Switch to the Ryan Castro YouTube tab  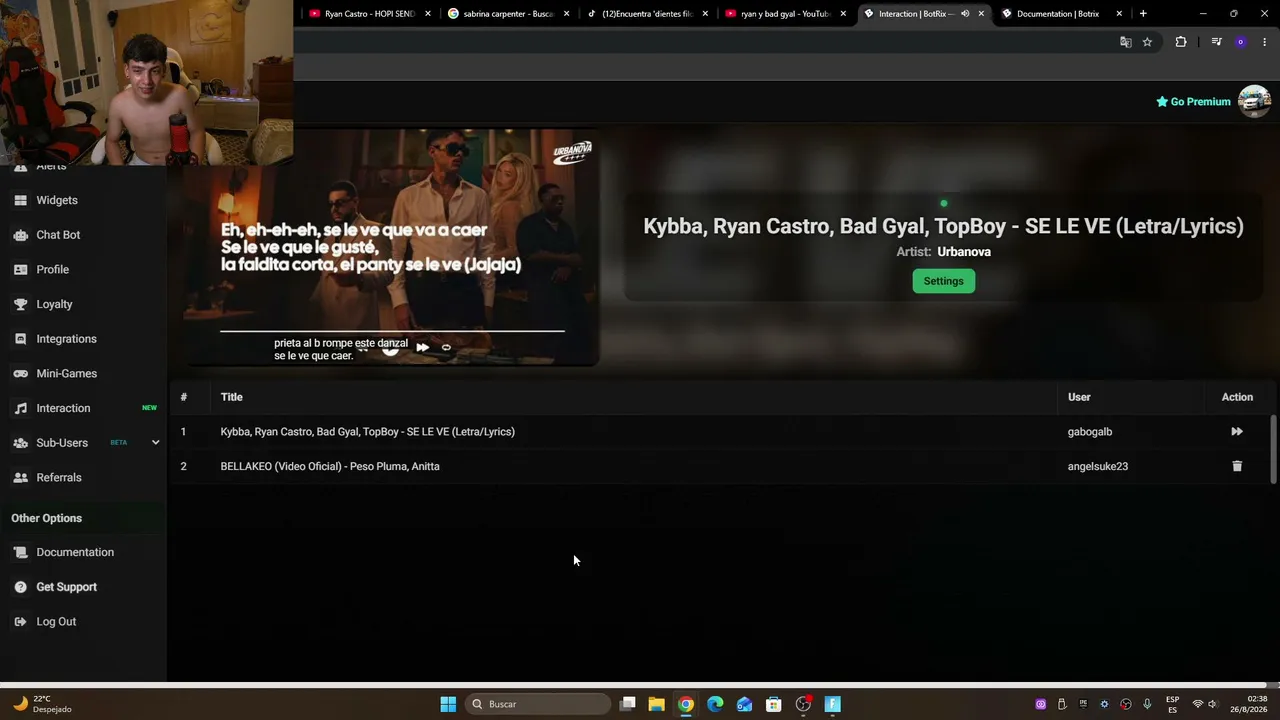(x=370, y=14)
